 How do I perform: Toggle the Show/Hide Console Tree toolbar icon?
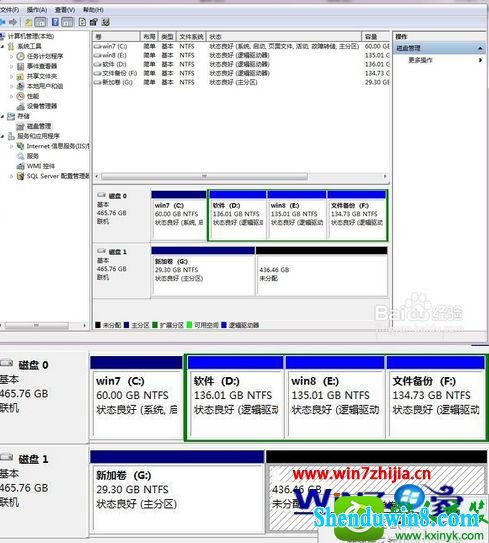(x=41, y=23)
